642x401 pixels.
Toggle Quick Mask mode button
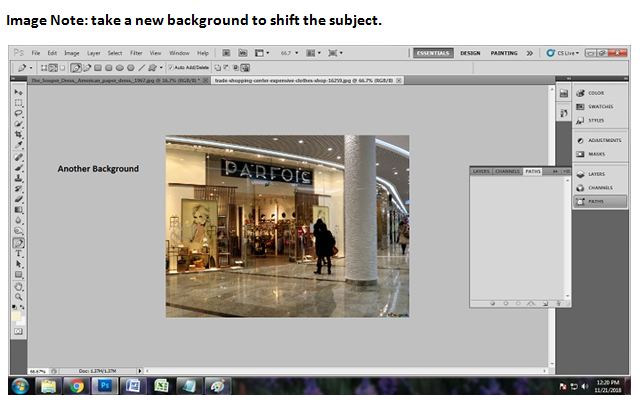pos(18,331)
